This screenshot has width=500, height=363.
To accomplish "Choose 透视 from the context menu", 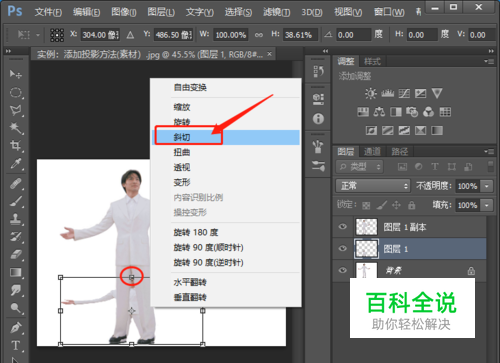I will 226,167.
